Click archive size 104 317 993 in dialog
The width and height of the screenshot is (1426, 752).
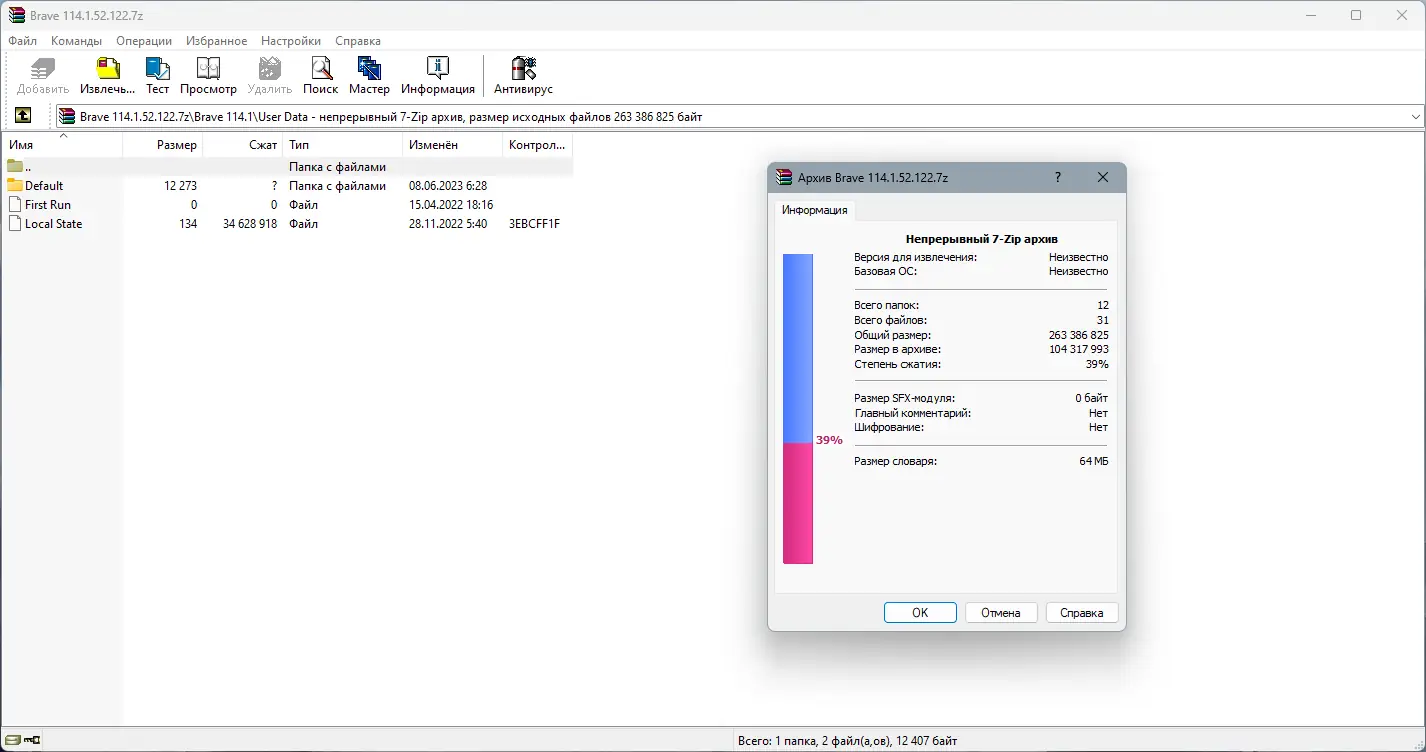pos(1078,349)
